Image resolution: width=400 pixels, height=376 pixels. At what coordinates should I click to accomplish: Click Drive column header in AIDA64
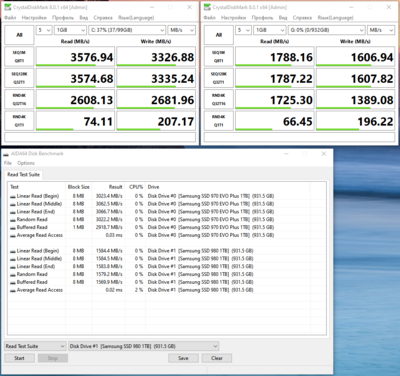coord(228,187)
